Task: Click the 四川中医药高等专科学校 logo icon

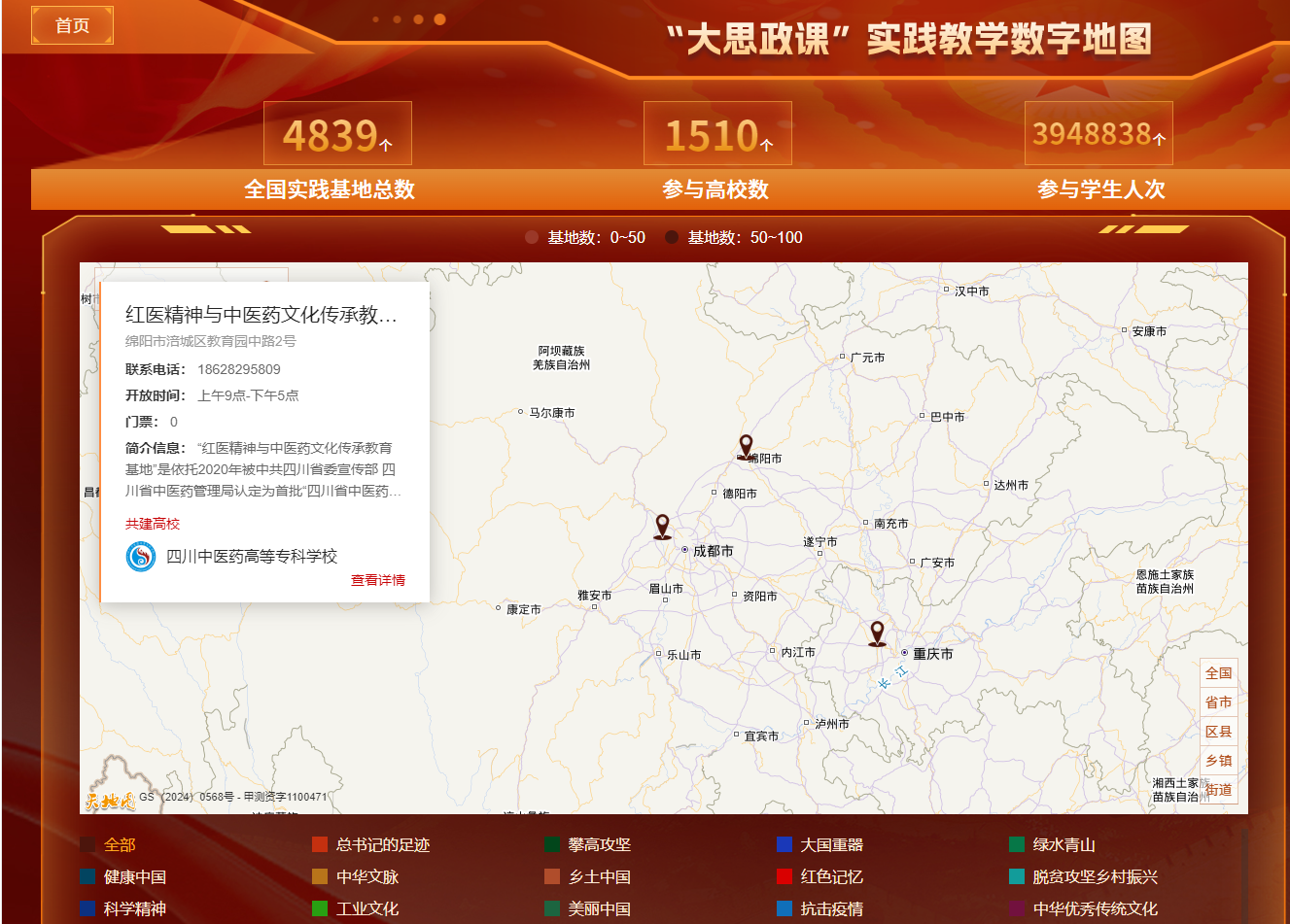Action: (x=141, y=557)
